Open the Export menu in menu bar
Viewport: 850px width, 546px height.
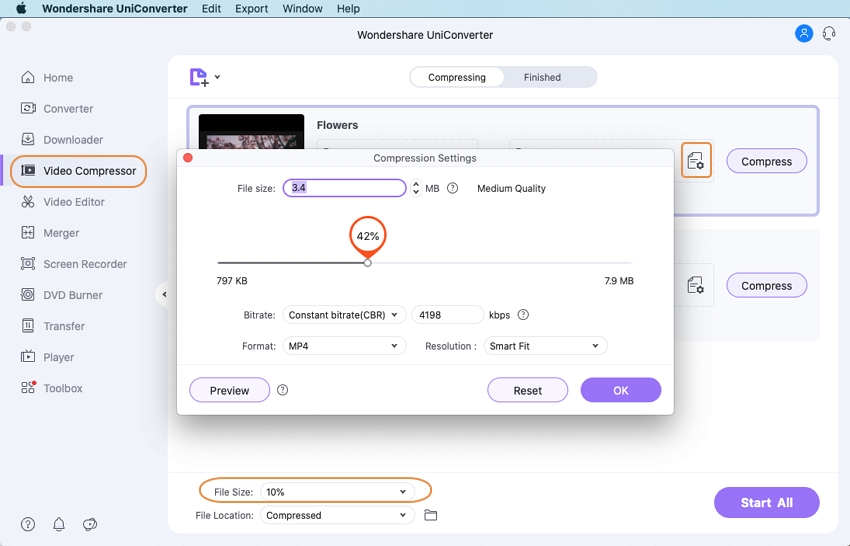click(251, 8)
